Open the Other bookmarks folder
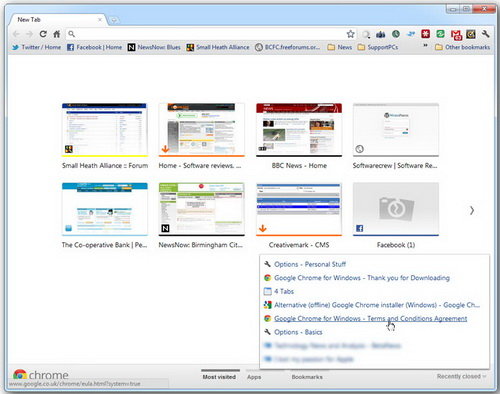 (463, 47)
